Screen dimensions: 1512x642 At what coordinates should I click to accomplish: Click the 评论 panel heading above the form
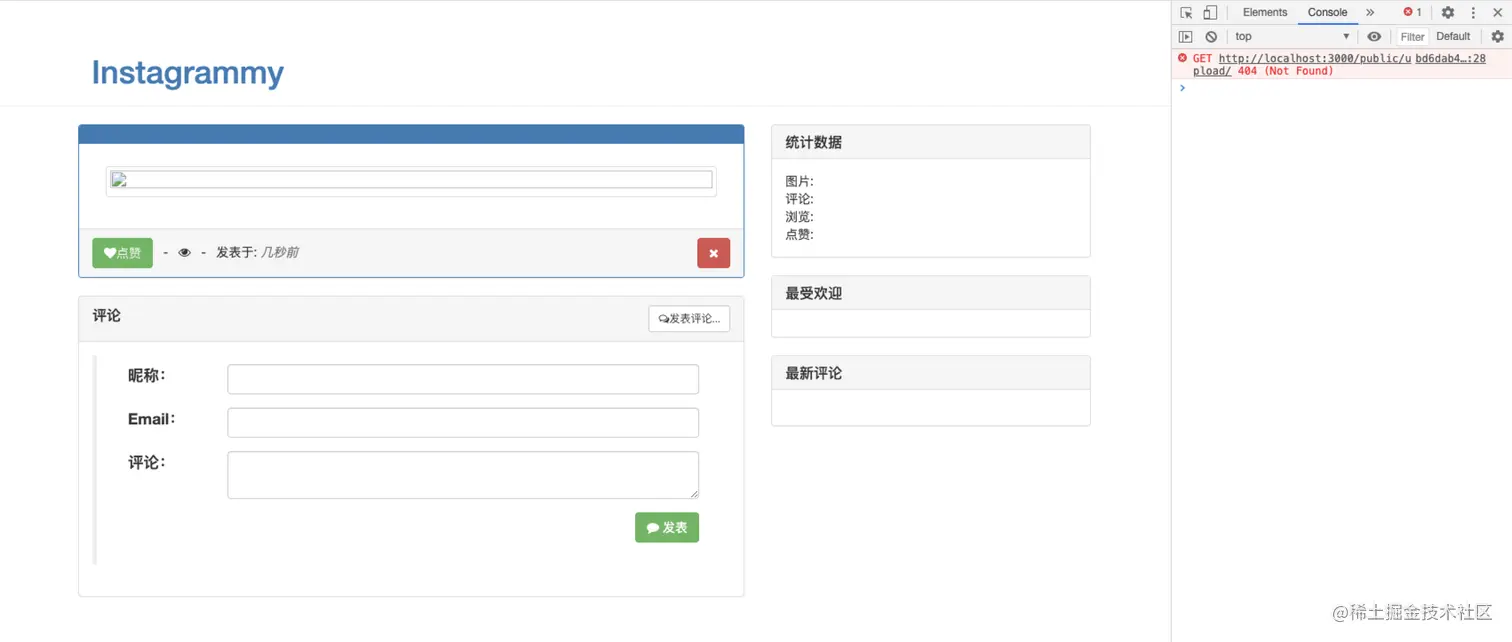(x=107, y=316)
